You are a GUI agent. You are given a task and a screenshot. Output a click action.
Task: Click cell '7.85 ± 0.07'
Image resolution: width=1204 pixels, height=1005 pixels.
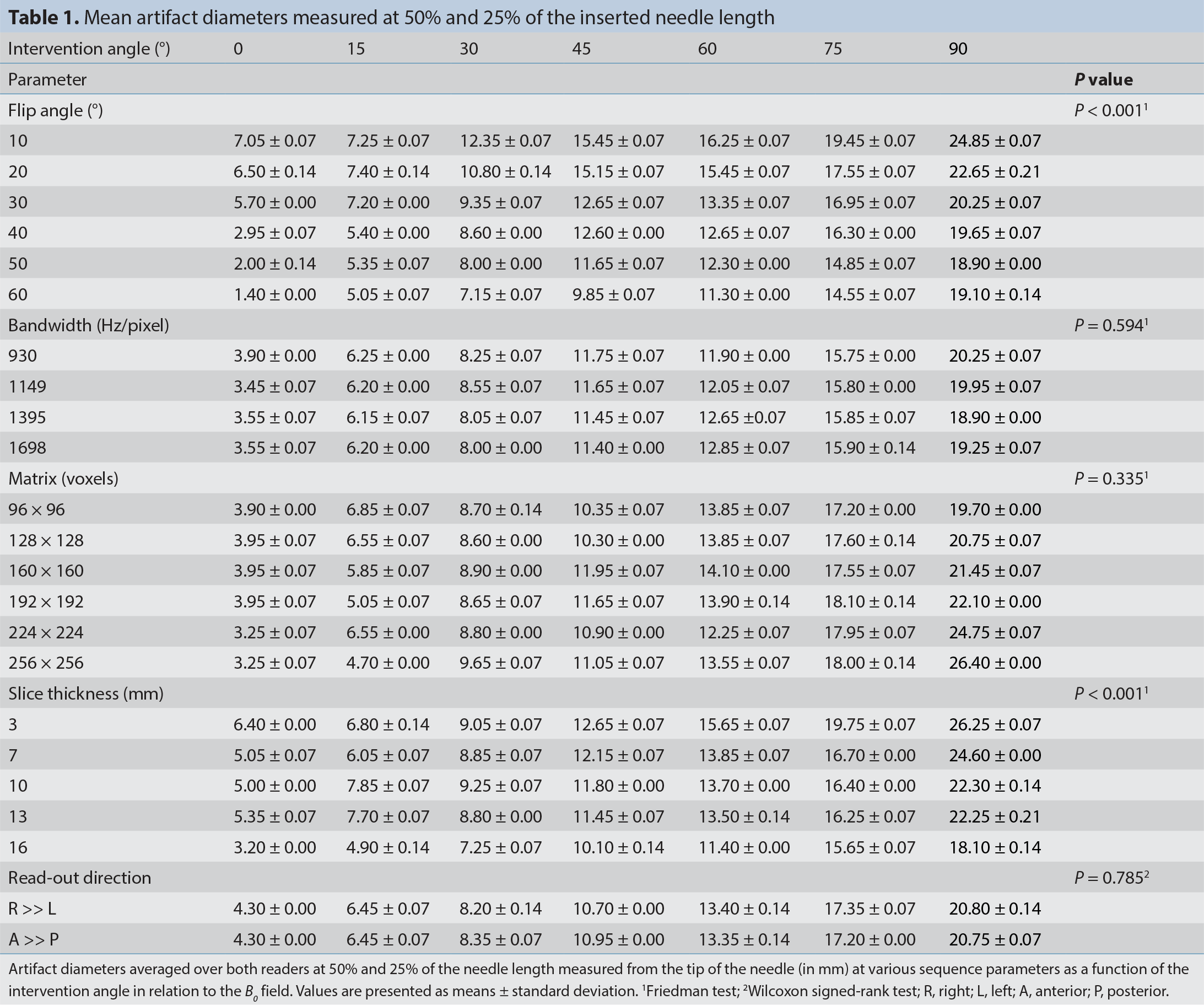click(x=387, y=786)
